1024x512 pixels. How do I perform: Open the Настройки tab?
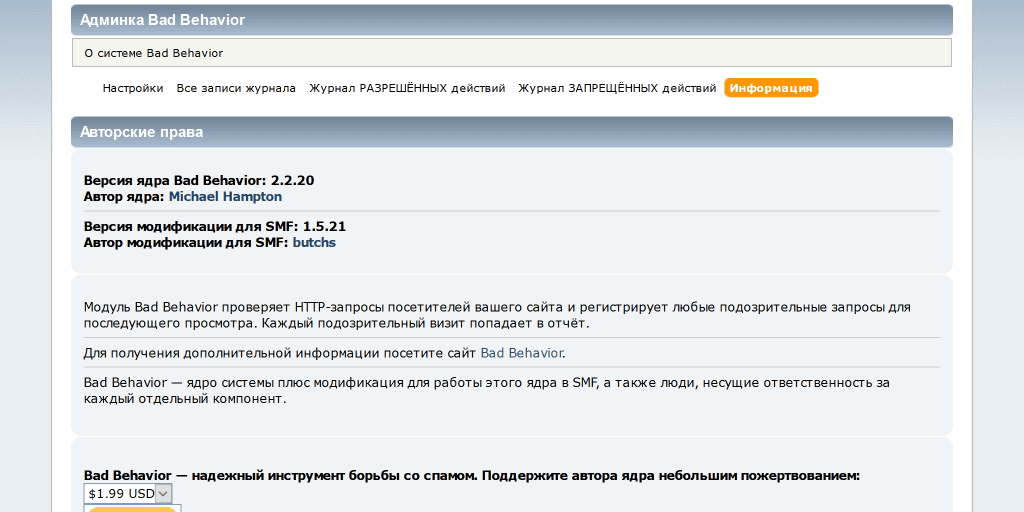[x=132, y=88]
